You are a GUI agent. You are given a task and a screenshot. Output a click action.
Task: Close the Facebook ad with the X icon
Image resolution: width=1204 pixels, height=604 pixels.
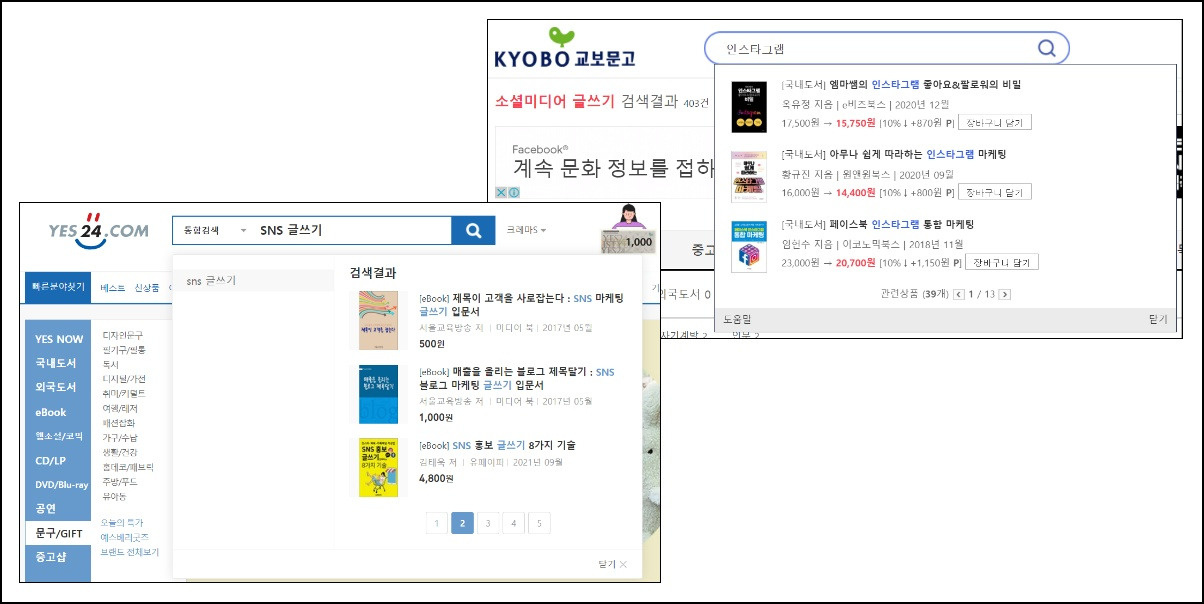[x=501, y=192]
